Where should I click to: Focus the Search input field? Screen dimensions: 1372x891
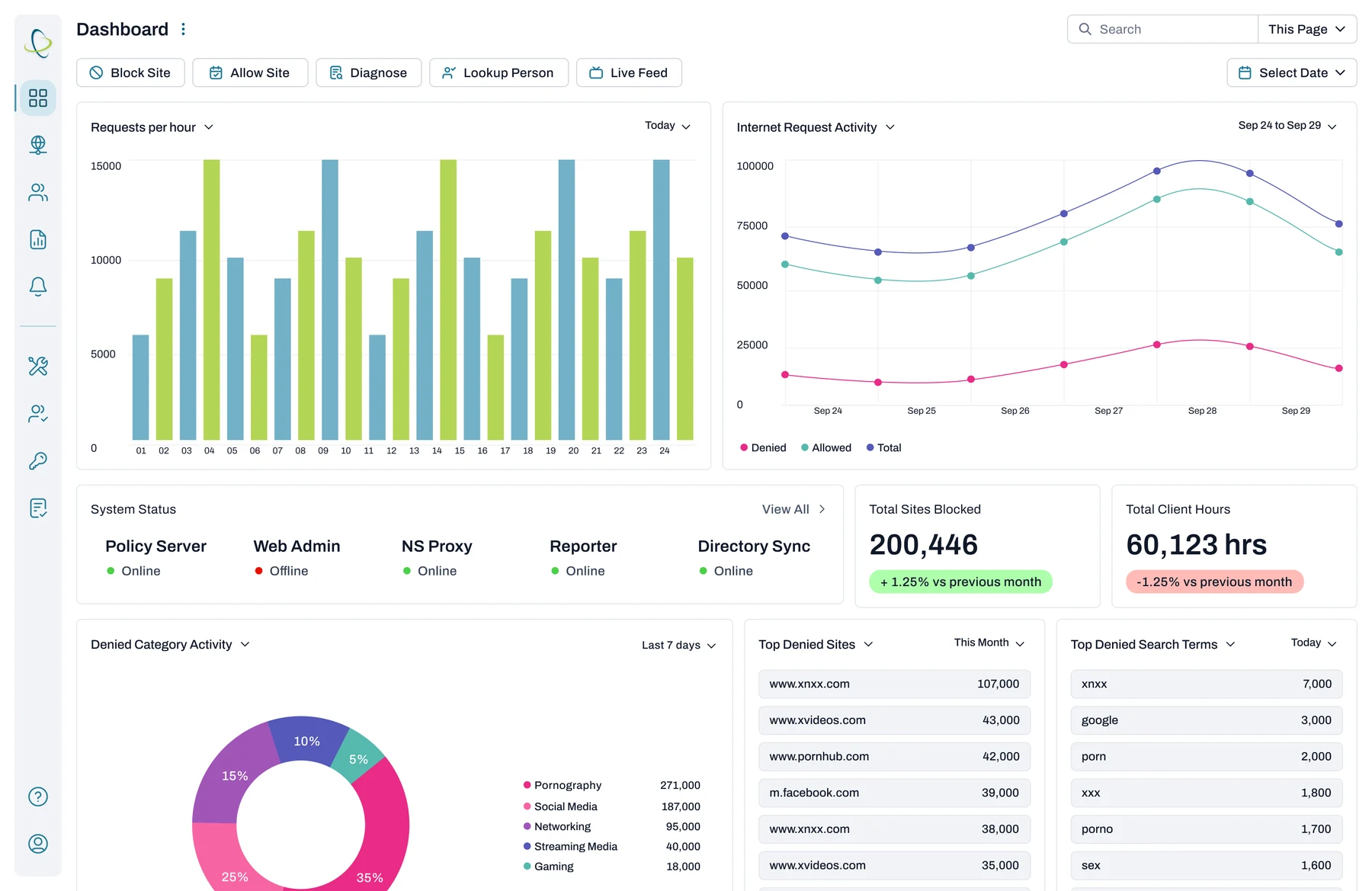pyautogui.click(x=1162, y=29)
